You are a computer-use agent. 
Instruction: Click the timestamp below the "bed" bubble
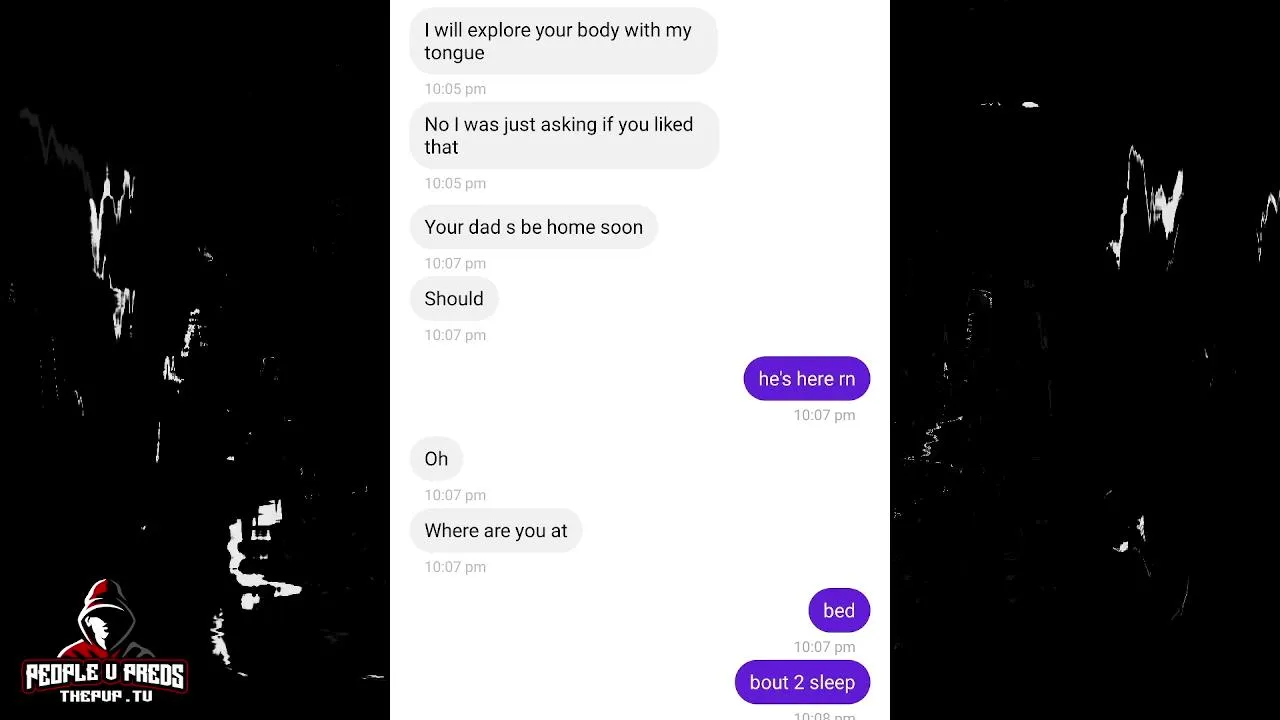(824, 647)
